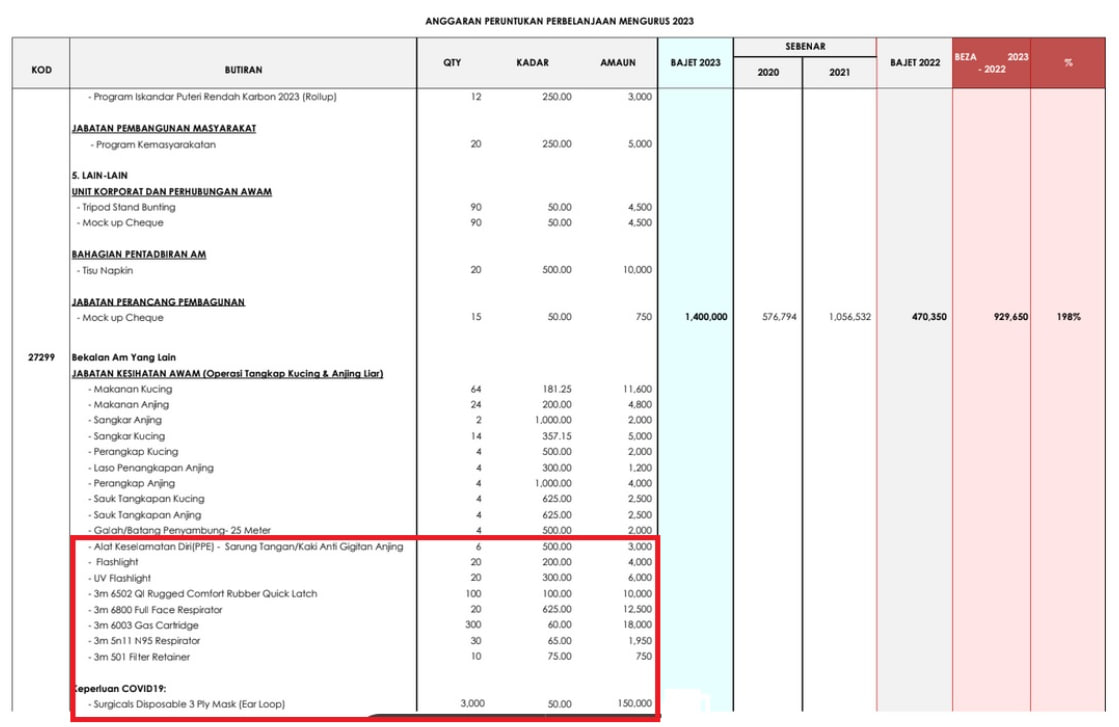
Task: Select the Makanan Kucing amount 11,600
Action: 637,390
